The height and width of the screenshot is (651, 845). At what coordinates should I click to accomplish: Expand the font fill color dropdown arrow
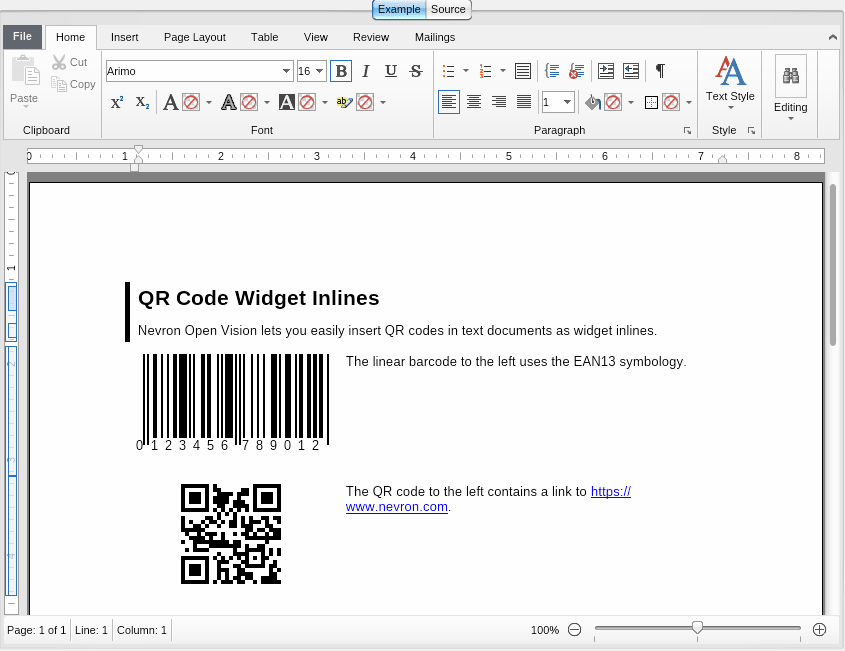209,102
